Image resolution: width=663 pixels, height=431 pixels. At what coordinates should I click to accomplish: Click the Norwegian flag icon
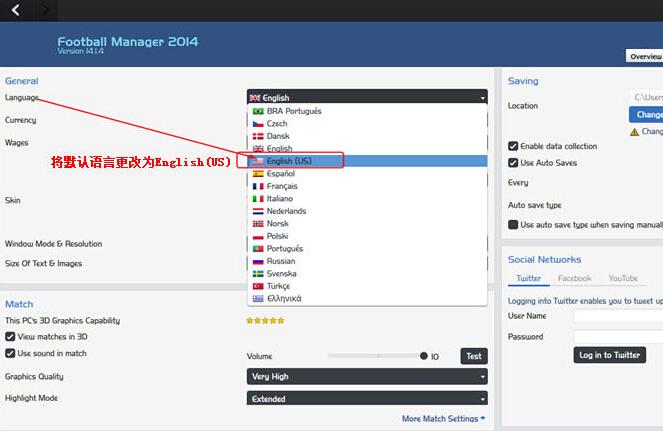[258, 224]
